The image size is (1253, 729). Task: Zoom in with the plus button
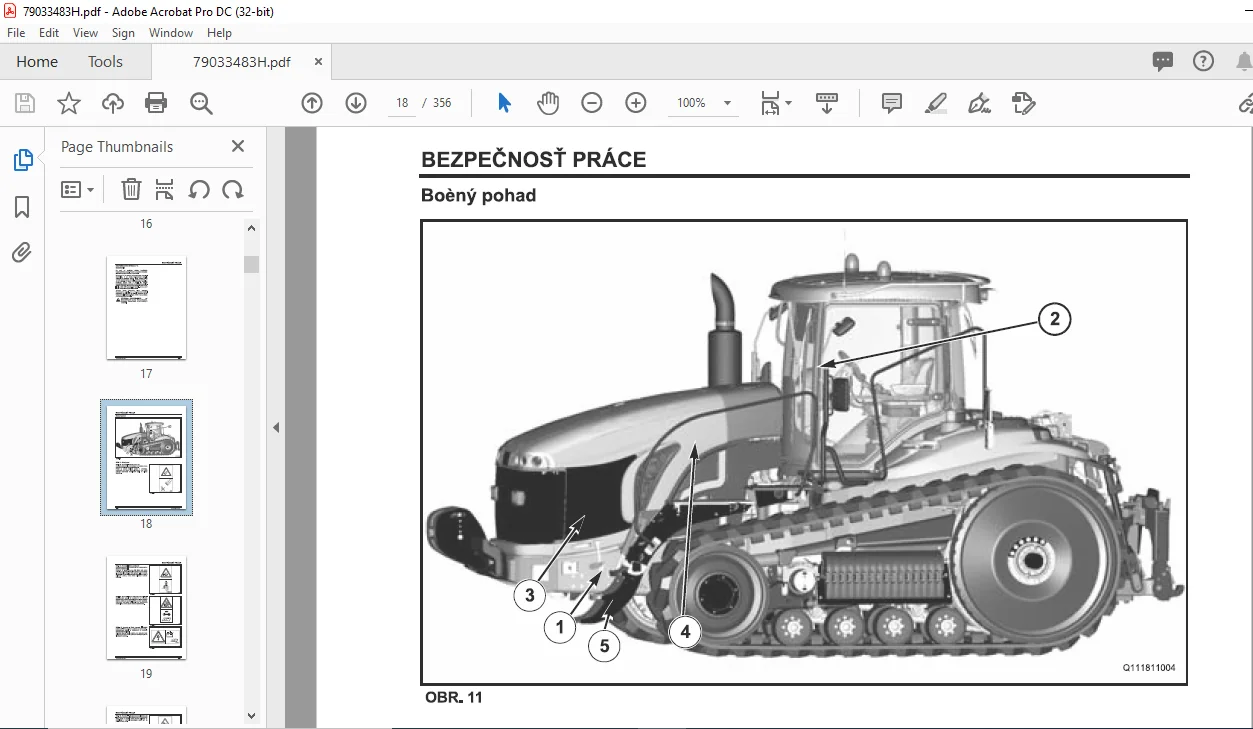tap(636, 103)
